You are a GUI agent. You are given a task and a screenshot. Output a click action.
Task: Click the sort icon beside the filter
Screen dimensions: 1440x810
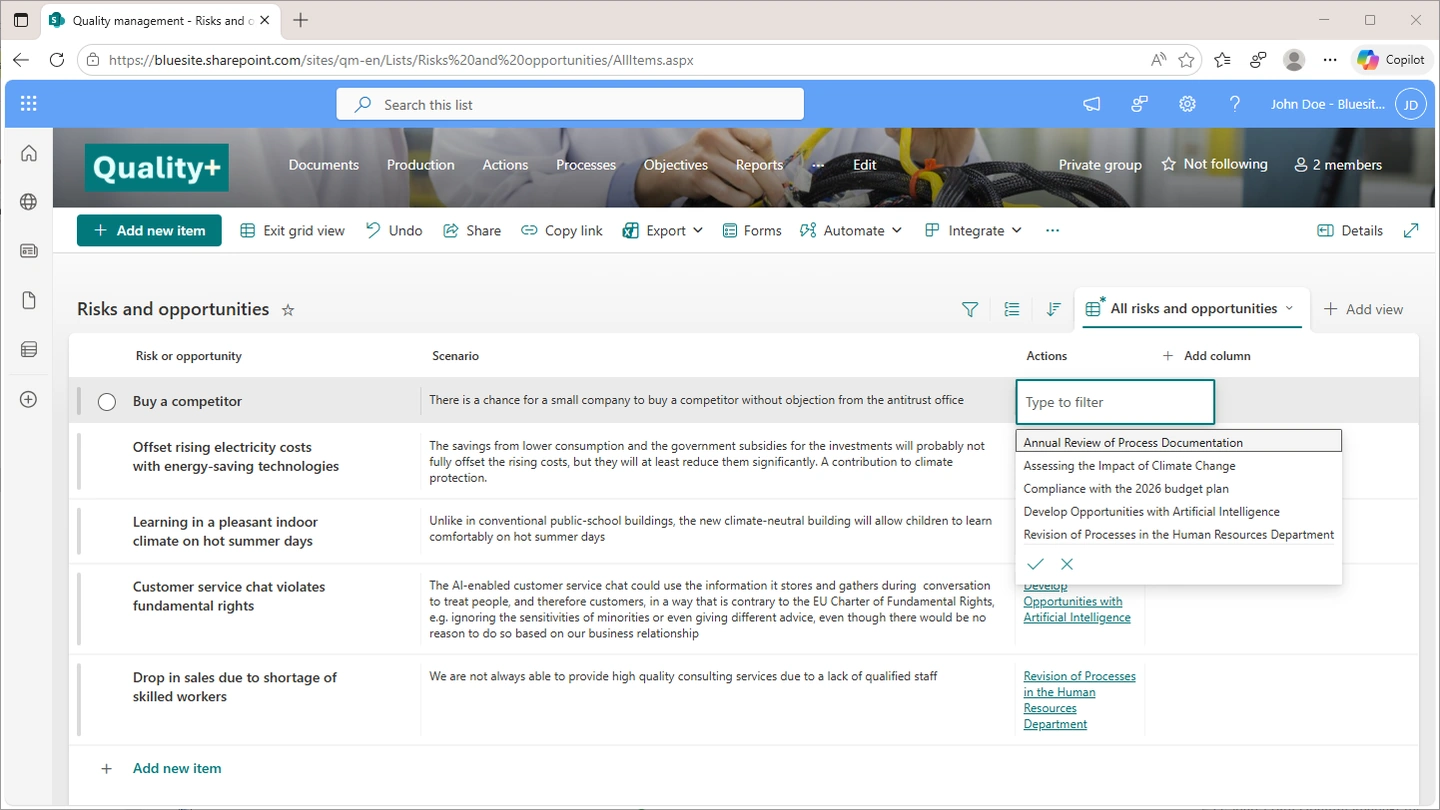tap(1053, 310)
